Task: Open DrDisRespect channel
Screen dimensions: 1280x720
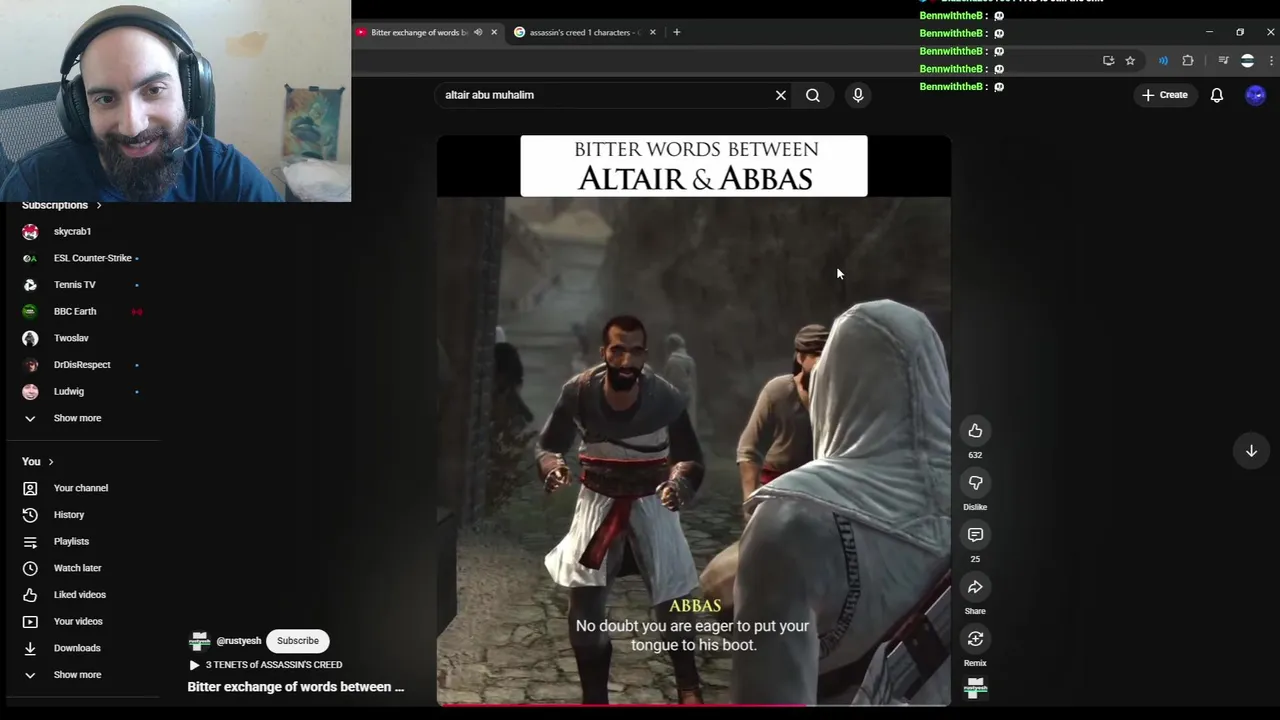Action: pyautogui.click(x=82, y=365)
